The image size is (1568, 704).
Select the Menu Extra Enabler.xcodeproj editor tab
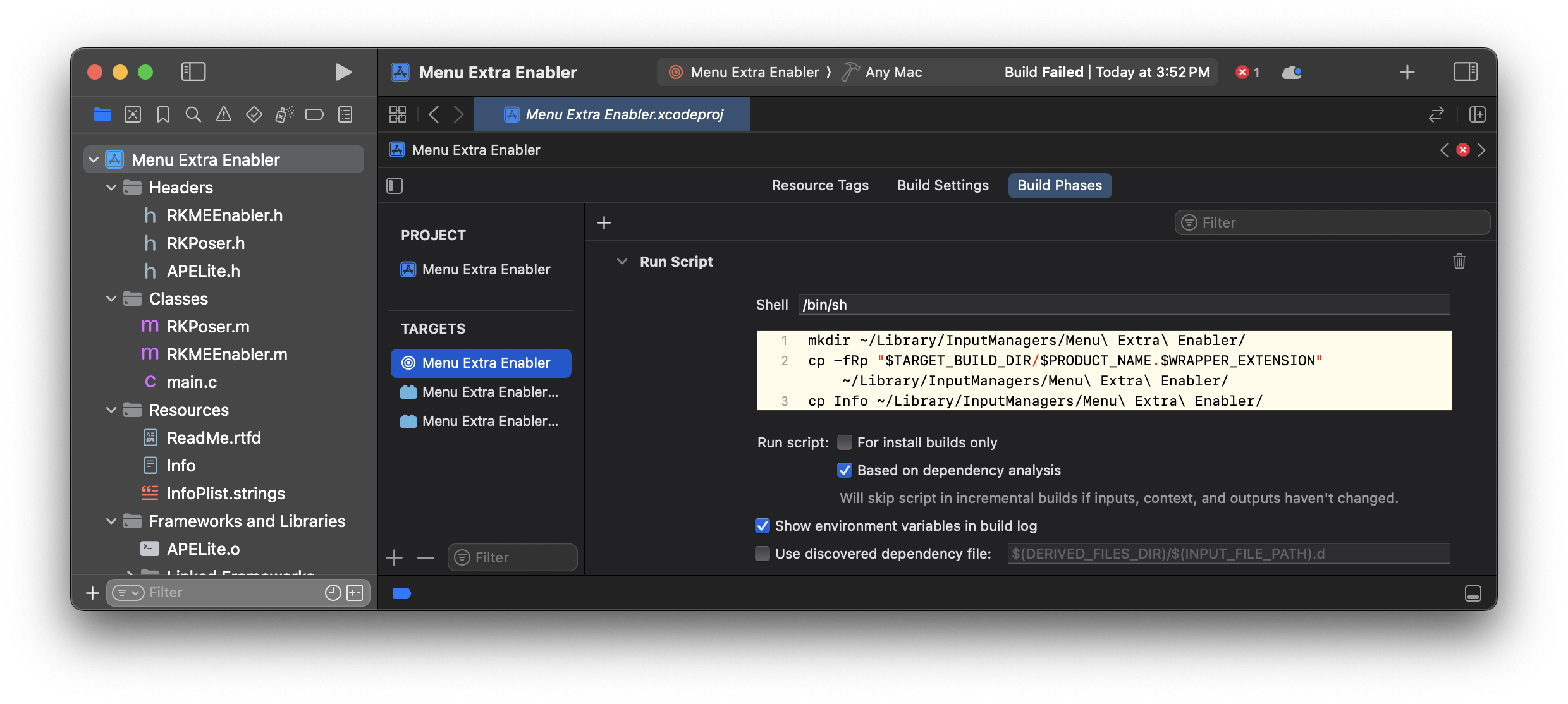612,114
